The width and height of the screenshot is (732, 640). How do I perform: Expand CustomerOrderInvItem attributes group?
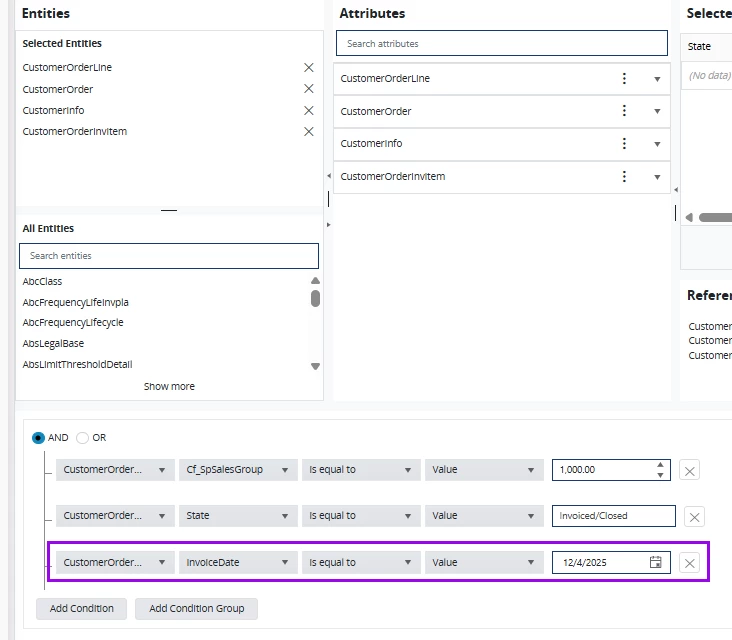[x=657, y=177]
